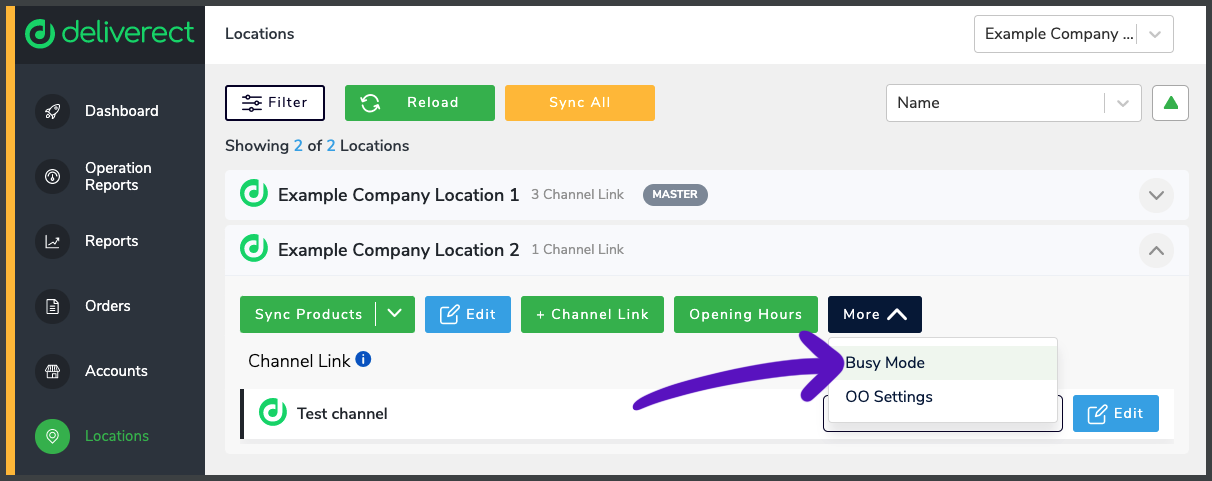Edit Example Company Location 2
The width and height of the screenshot is (1212, 481).
pyautogui.click(x=468, y=314)
